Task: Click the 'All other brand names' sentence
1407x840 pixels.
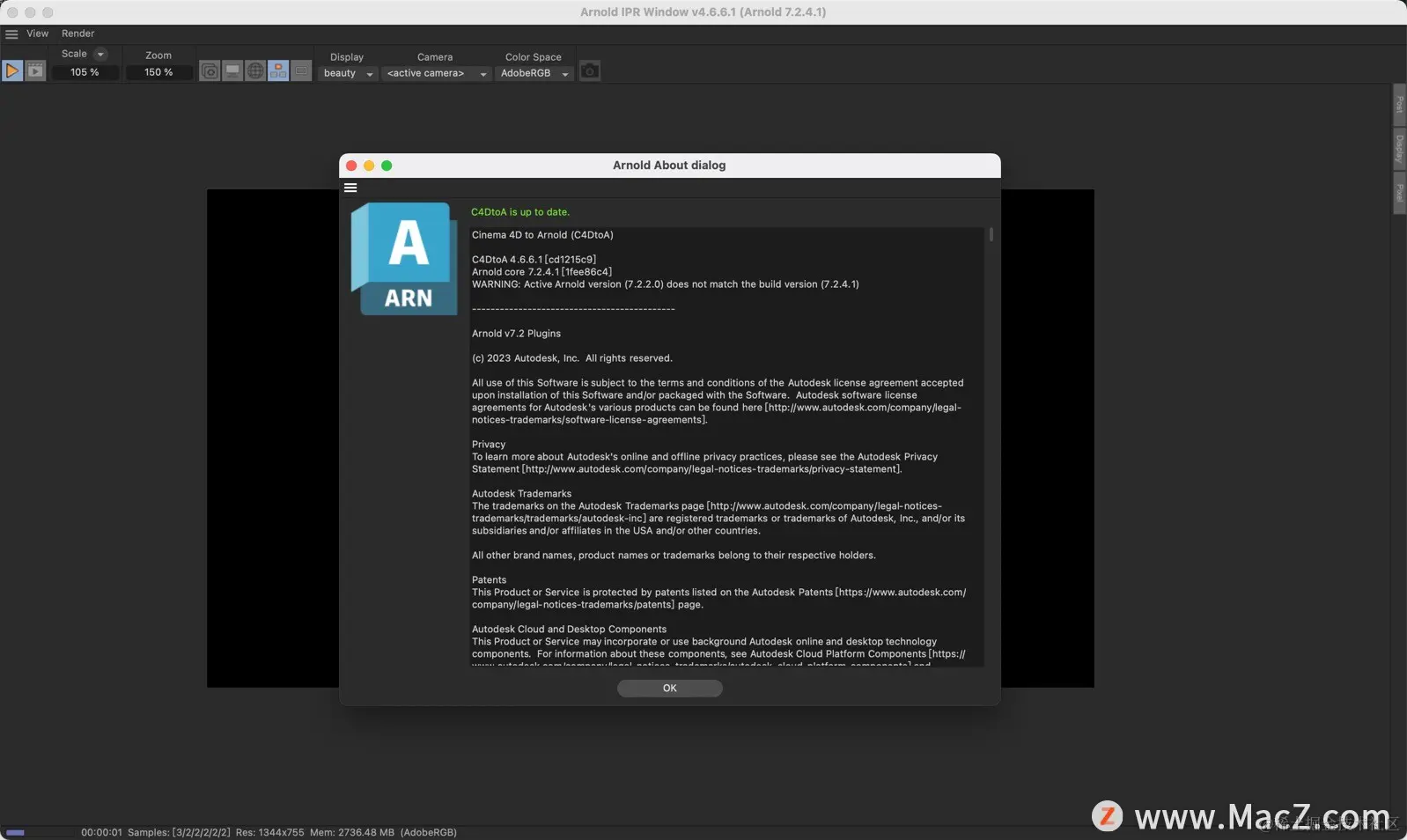Action: tap(674, 556)
